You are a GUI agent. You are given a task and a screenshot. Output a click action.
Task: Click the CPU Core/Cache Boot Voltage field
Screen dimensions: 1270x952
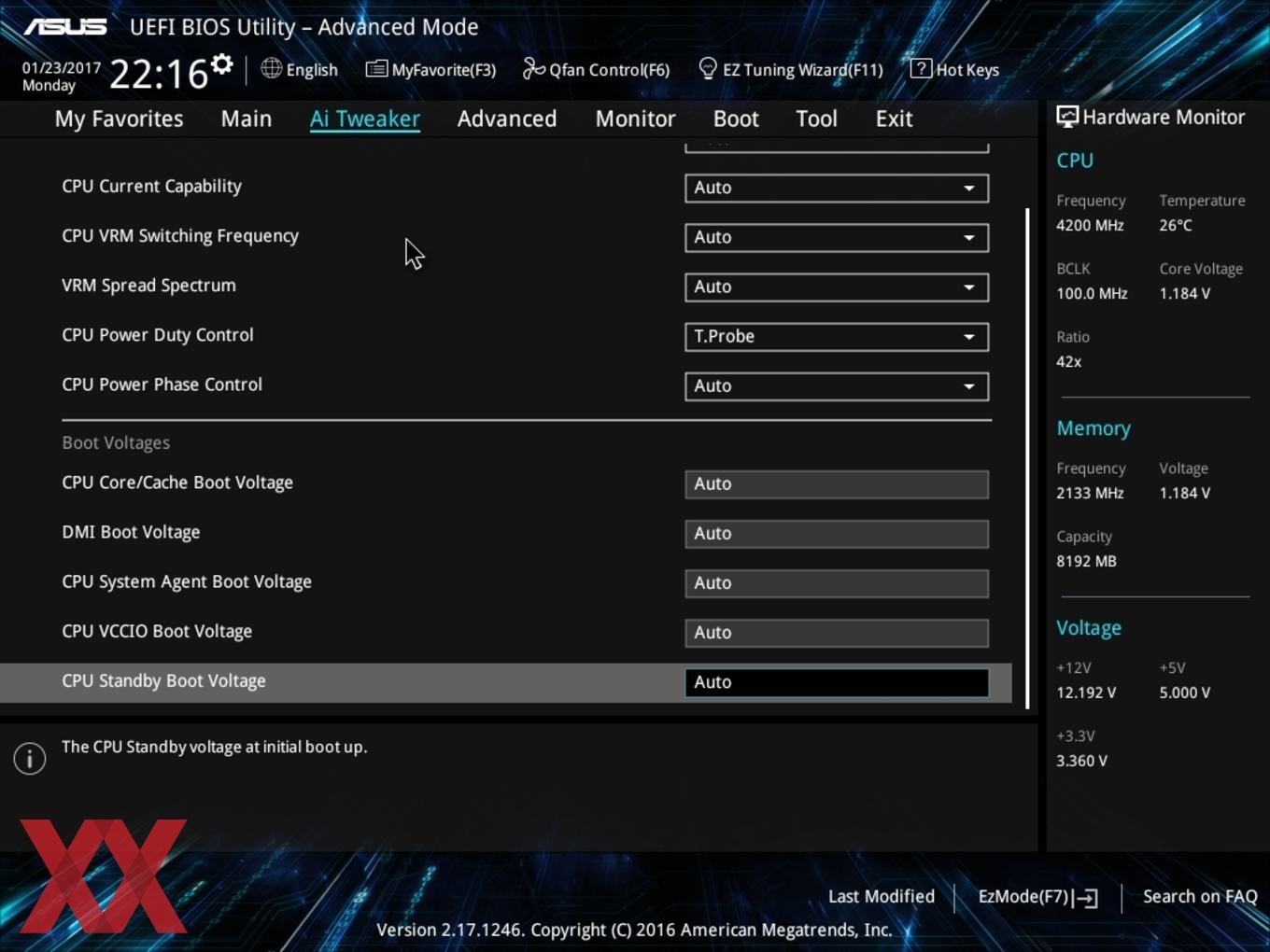point(837,483)
